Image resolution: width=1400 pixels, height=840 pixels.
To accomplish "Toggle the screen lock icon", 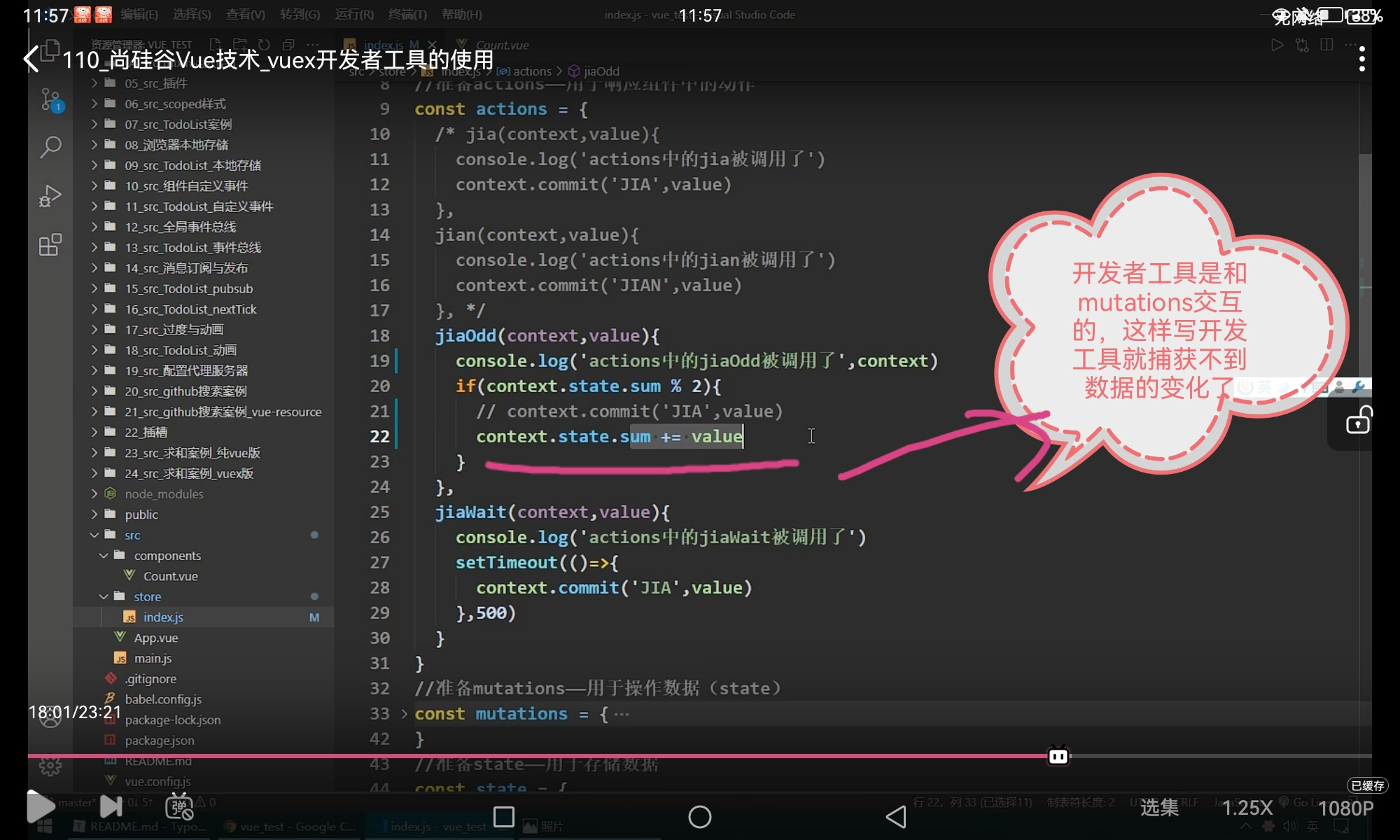I will [1358, 421].
